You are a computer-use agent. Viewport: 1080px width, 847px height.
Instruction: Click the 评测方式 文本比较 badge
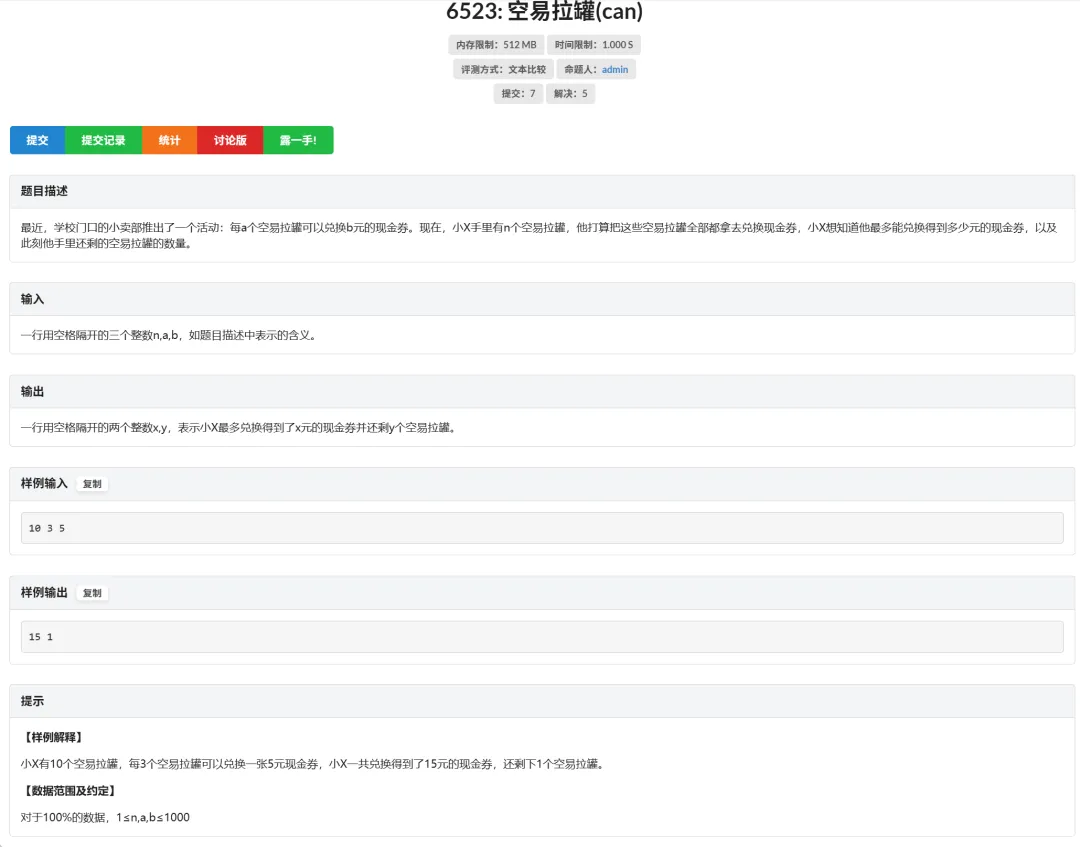coord(504,69)
